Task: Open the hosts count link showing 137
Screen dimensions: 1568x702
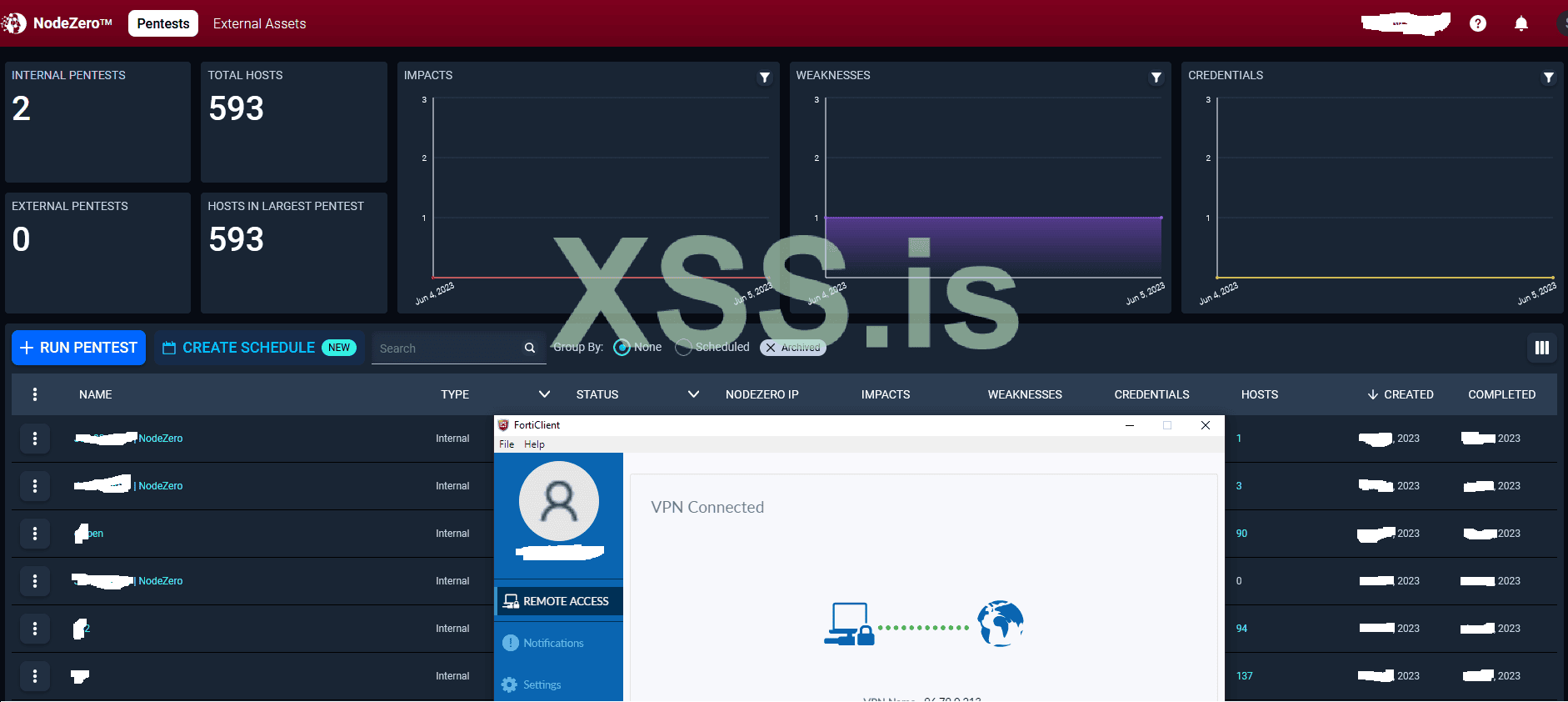Action: click(x=1245, y=676)
